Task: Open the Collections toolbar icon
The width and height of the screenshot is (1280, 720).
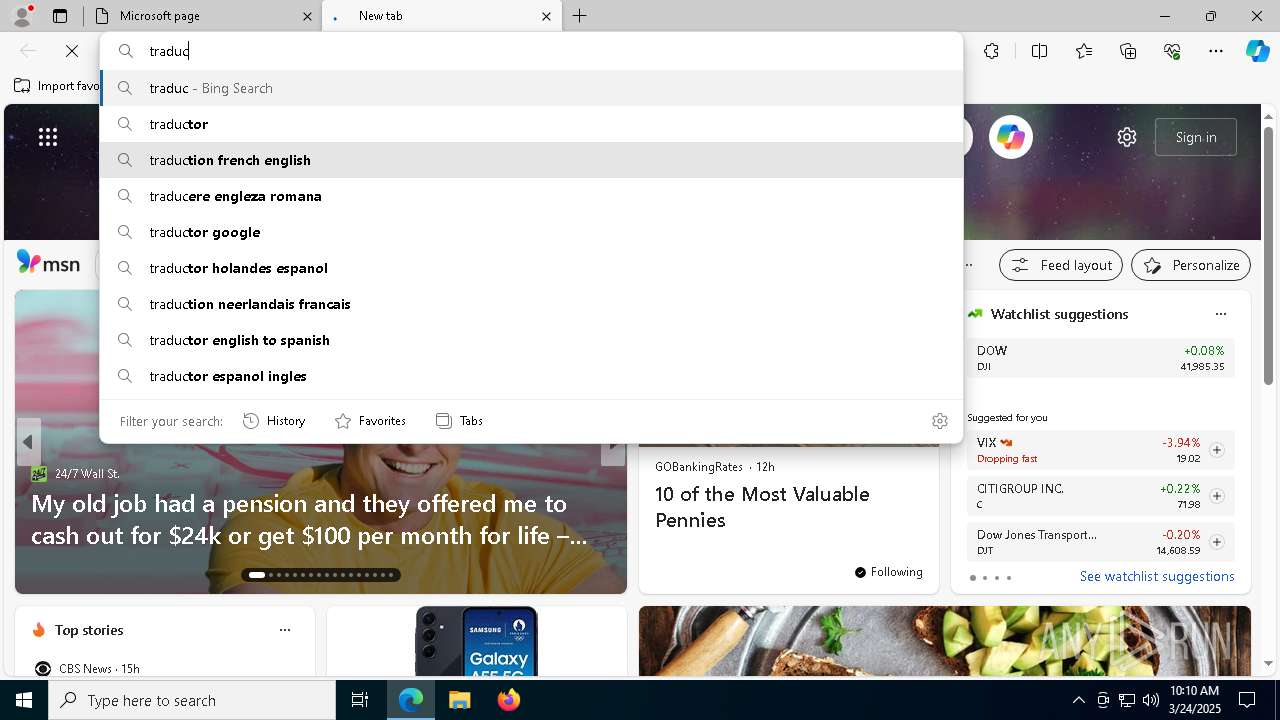Action: [x=1128, y=51]
